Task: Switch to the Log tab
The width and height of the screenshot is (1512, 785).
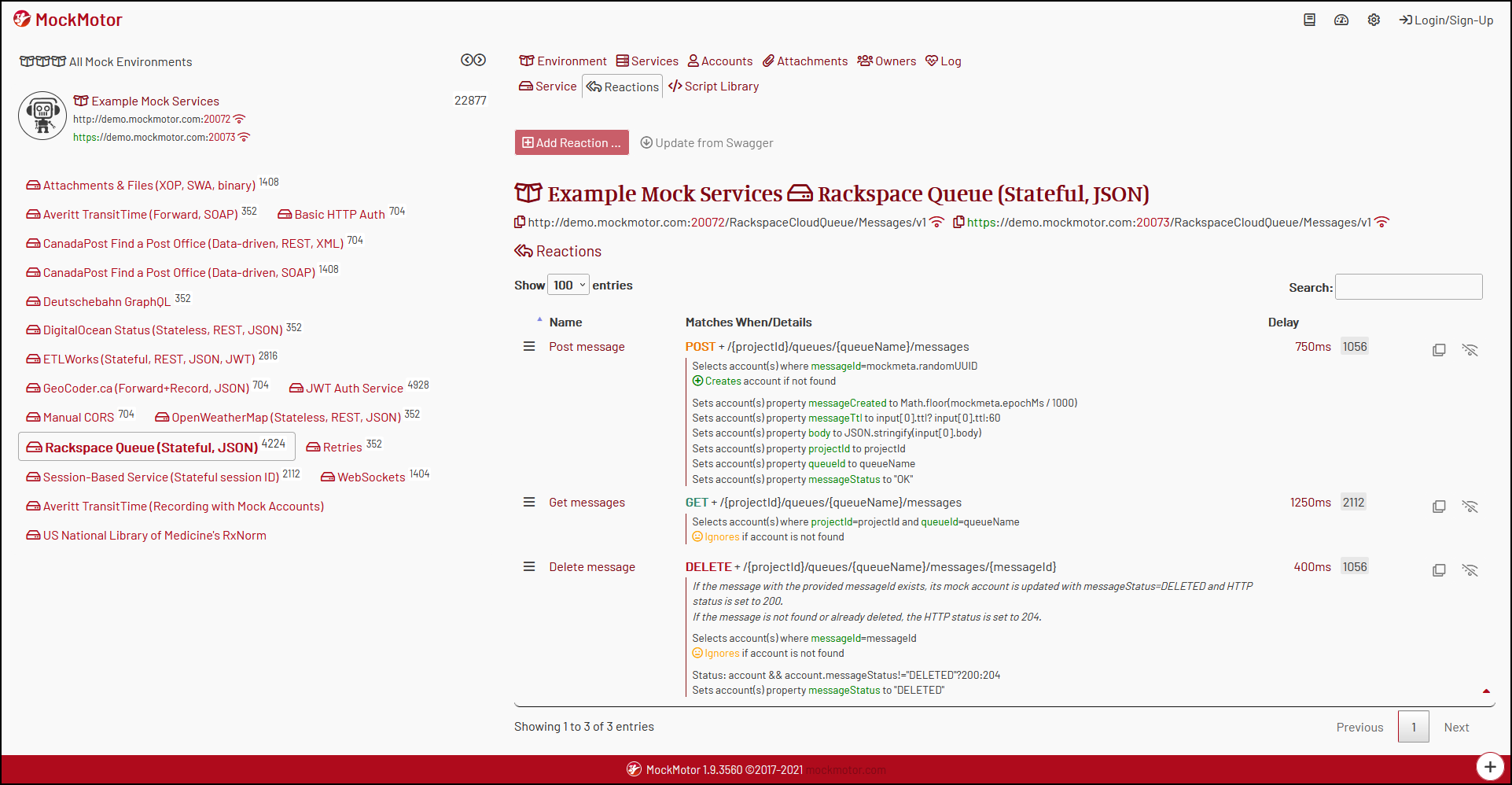Action: click(944, 61)
